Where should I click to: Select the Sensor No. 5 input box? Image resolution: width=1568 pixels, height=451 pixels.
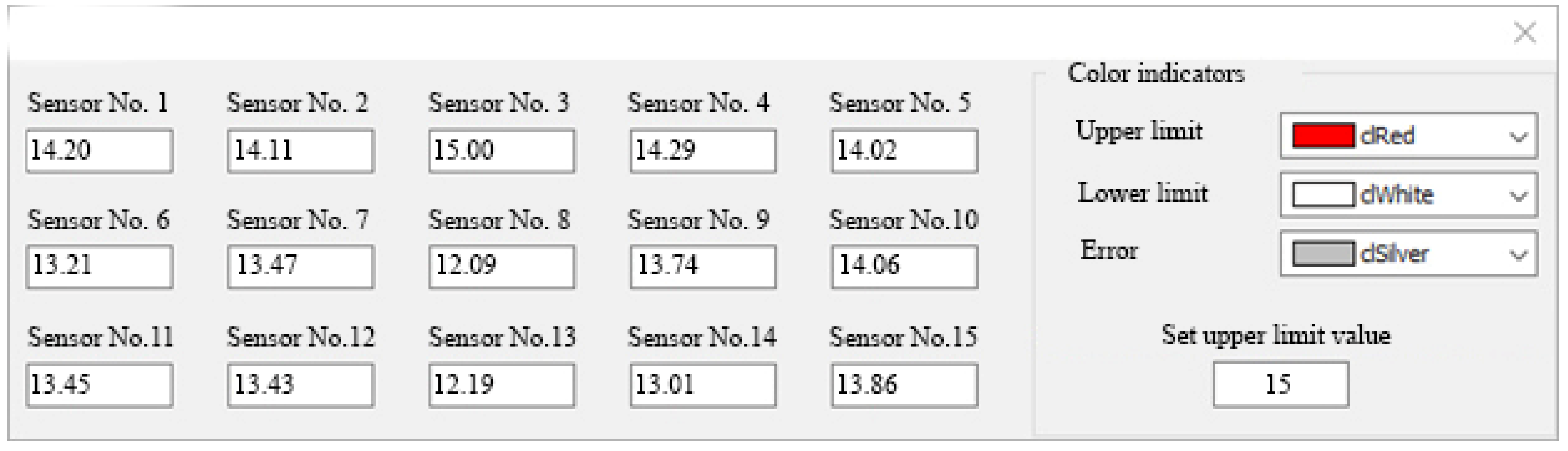tap(904, 150)
